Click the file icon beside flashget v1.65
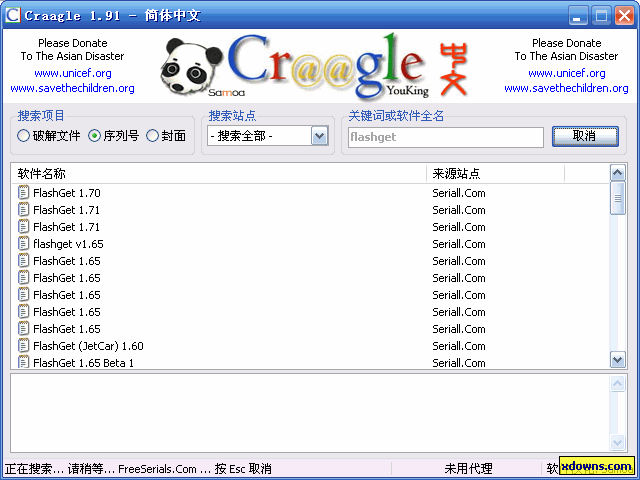640x480 pixels. click(24, 244)
